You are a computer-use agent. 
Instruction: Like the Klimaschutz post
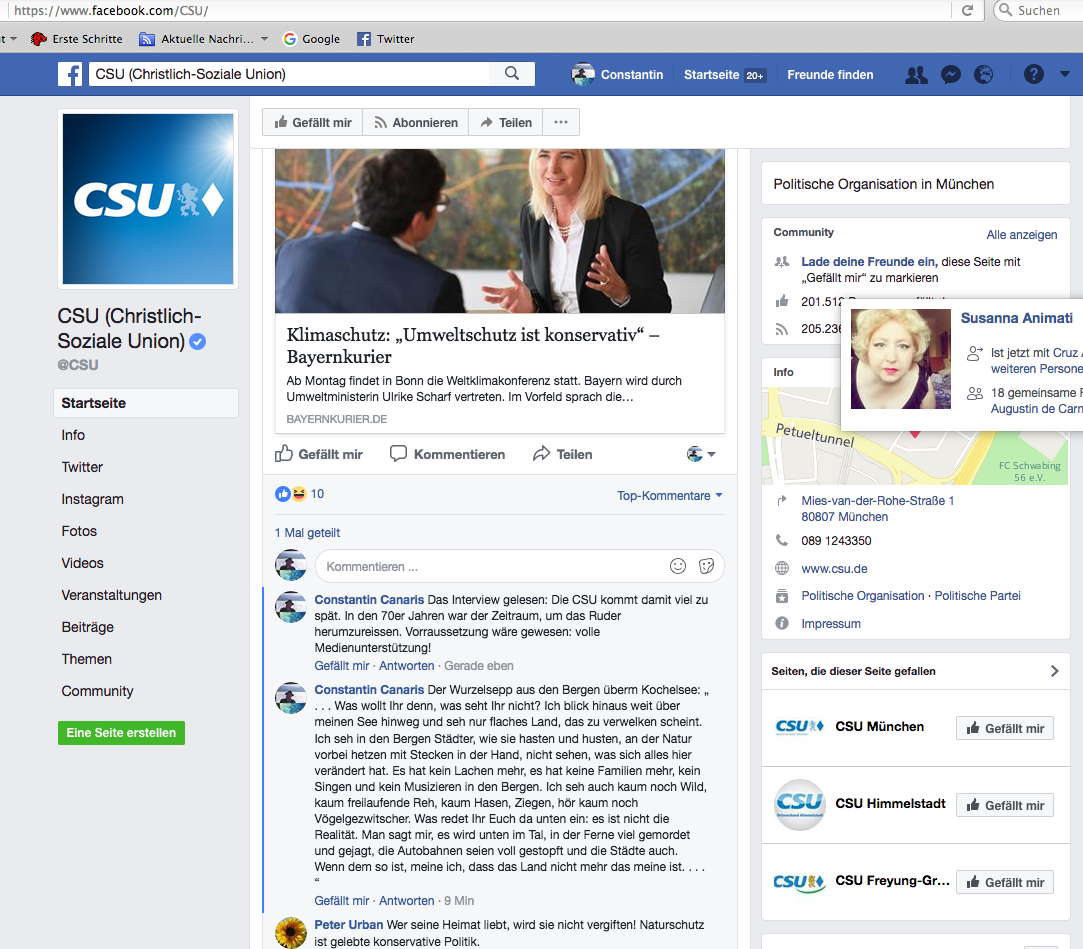click(x=319, y=454)
